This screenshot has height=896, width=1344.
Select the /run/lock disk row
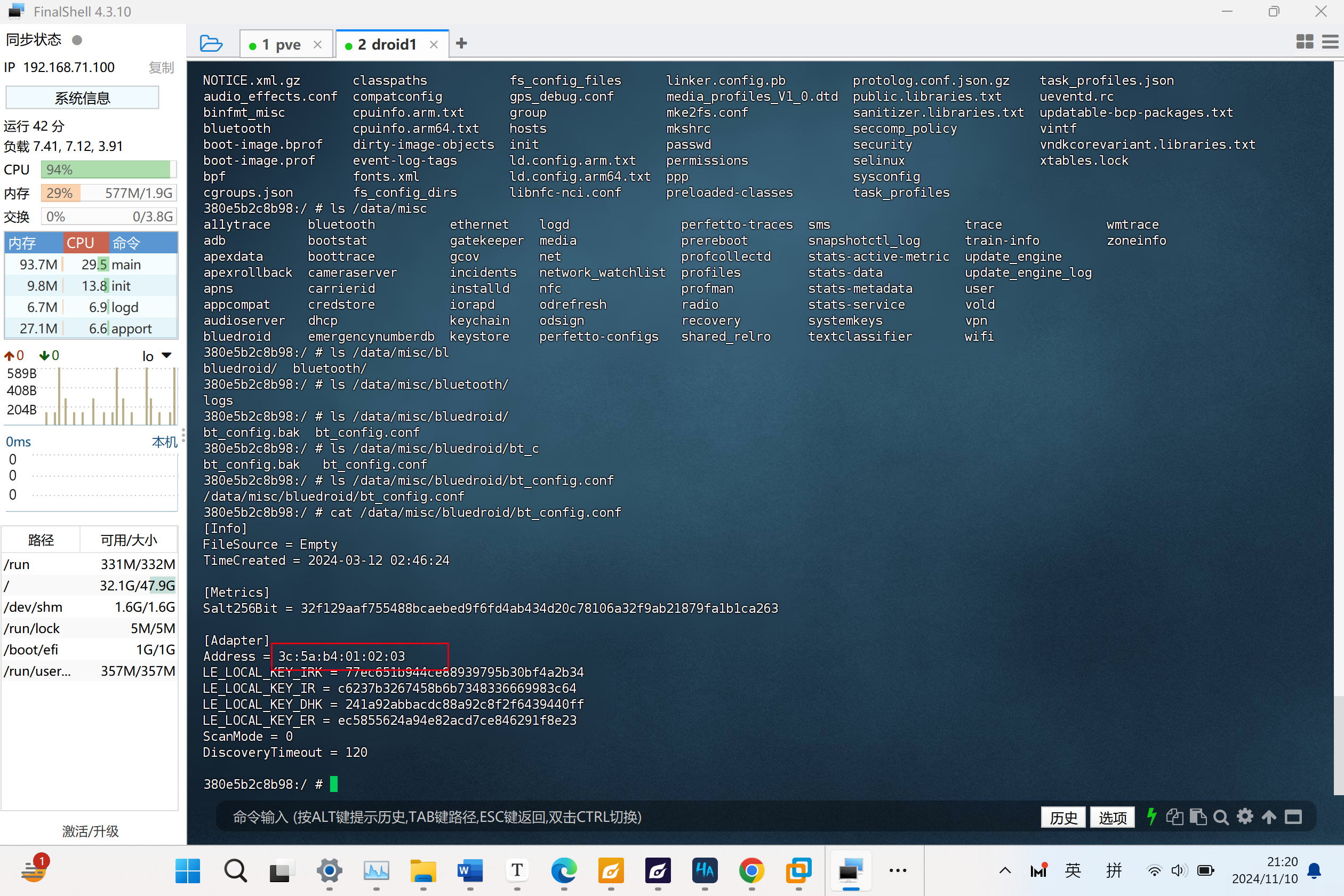[x=90, y=628]
